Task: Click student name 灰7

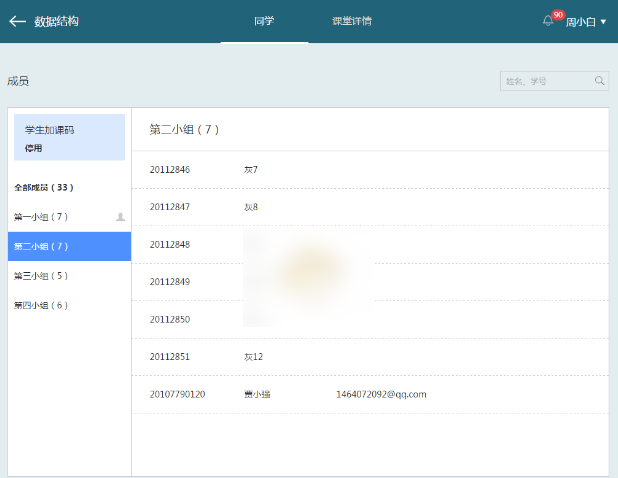Action: click(x=251, y=169)
